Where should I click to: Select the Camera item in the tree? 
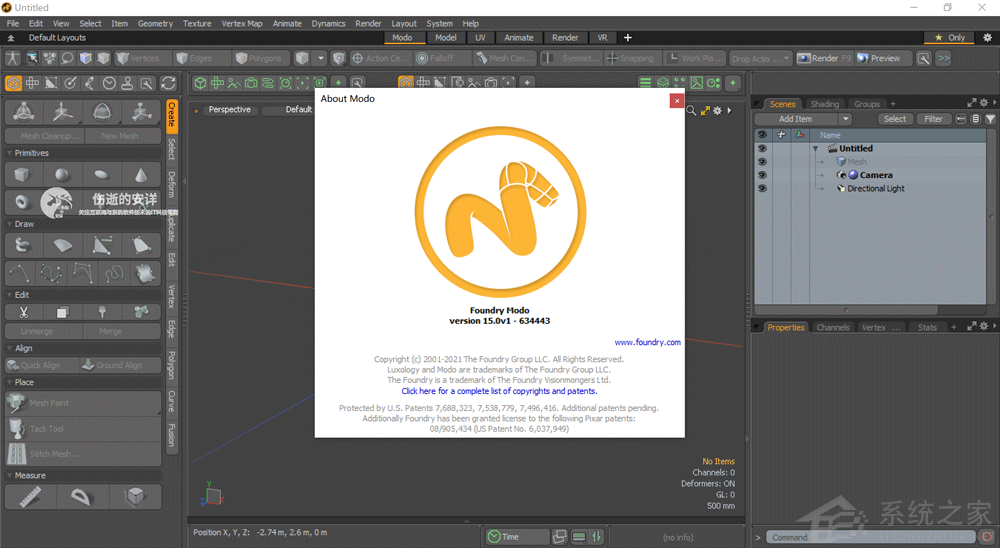click(876, 175)
